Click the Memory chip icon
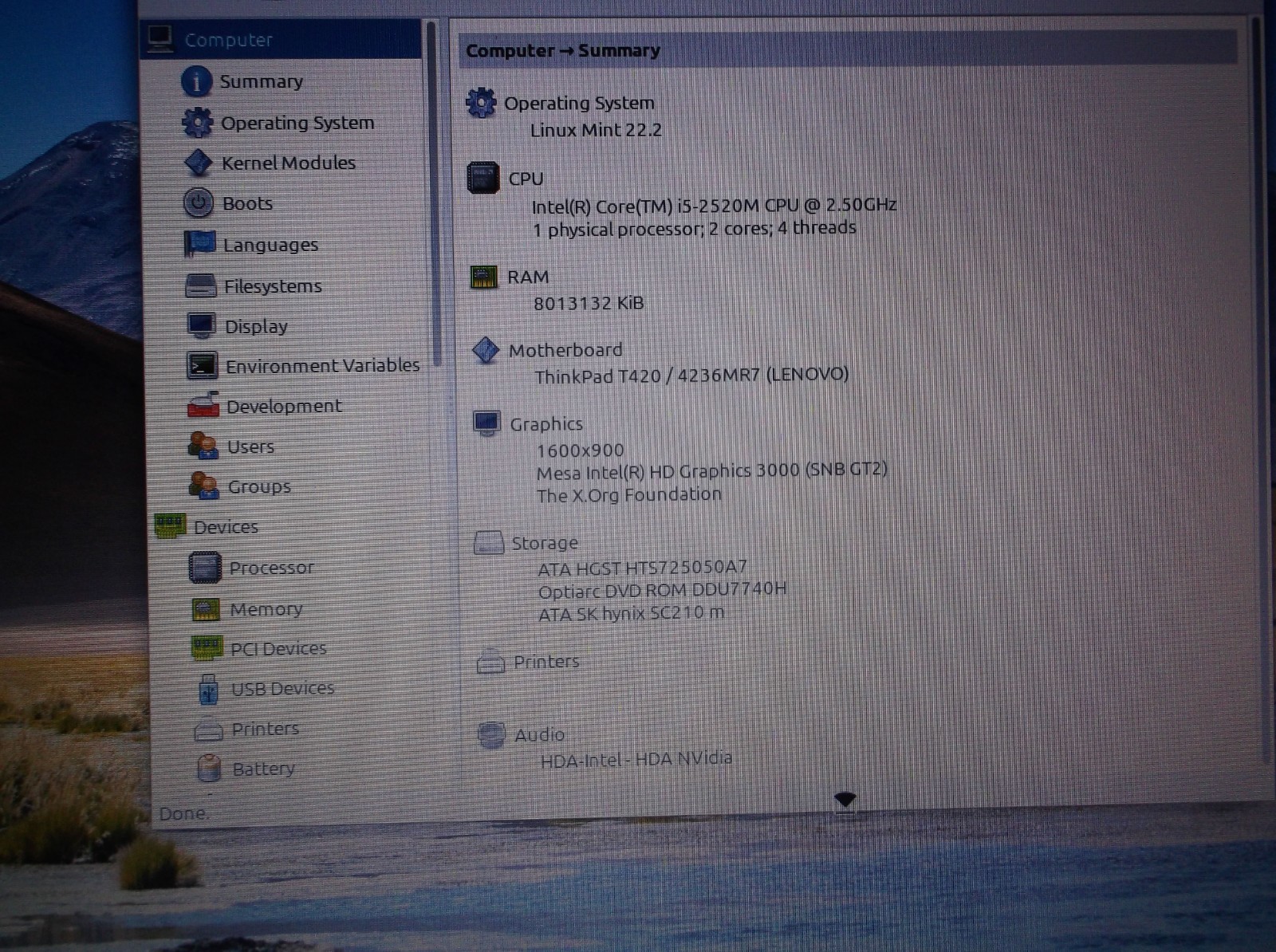 [x=206, y=610]
